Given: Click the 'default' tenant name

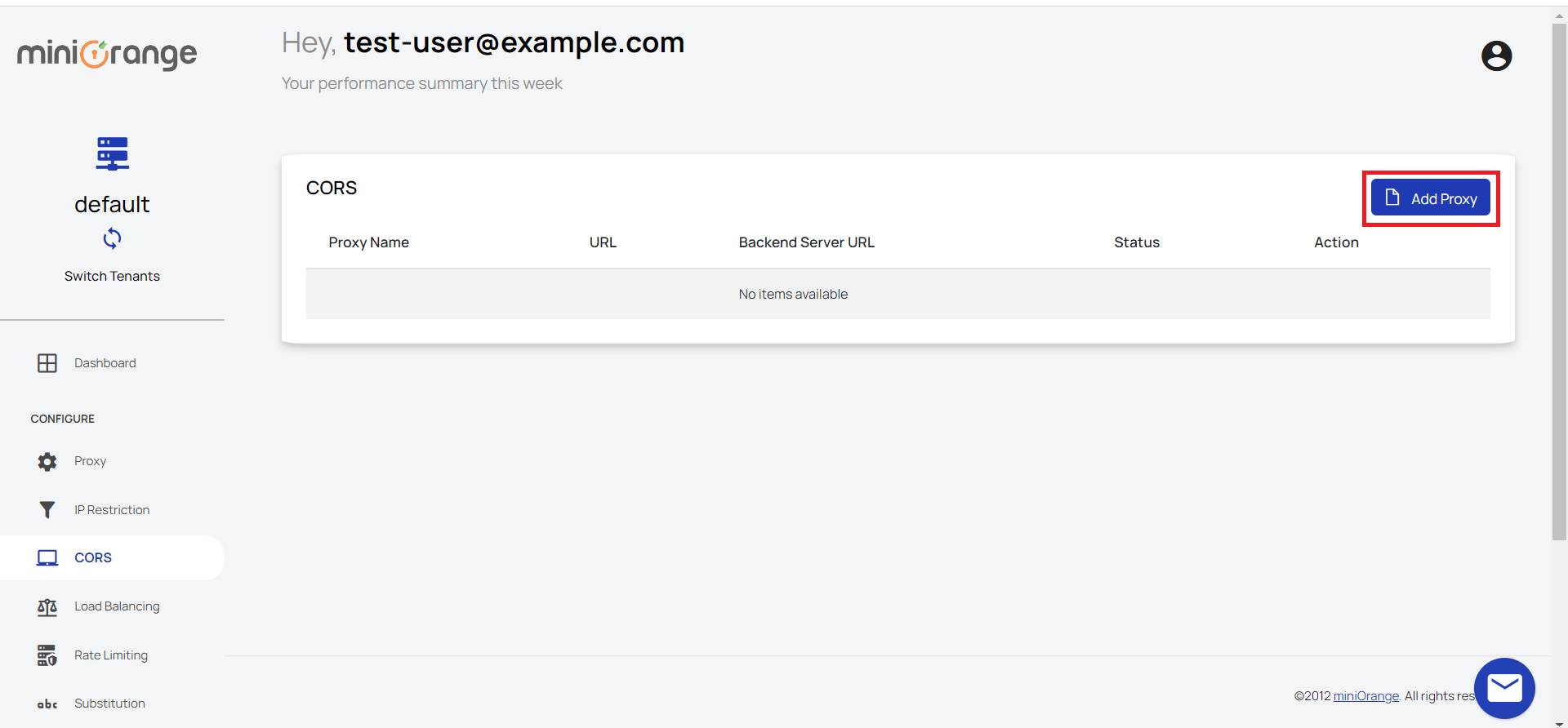Looking at the screenshot, I should coord(112,204).
